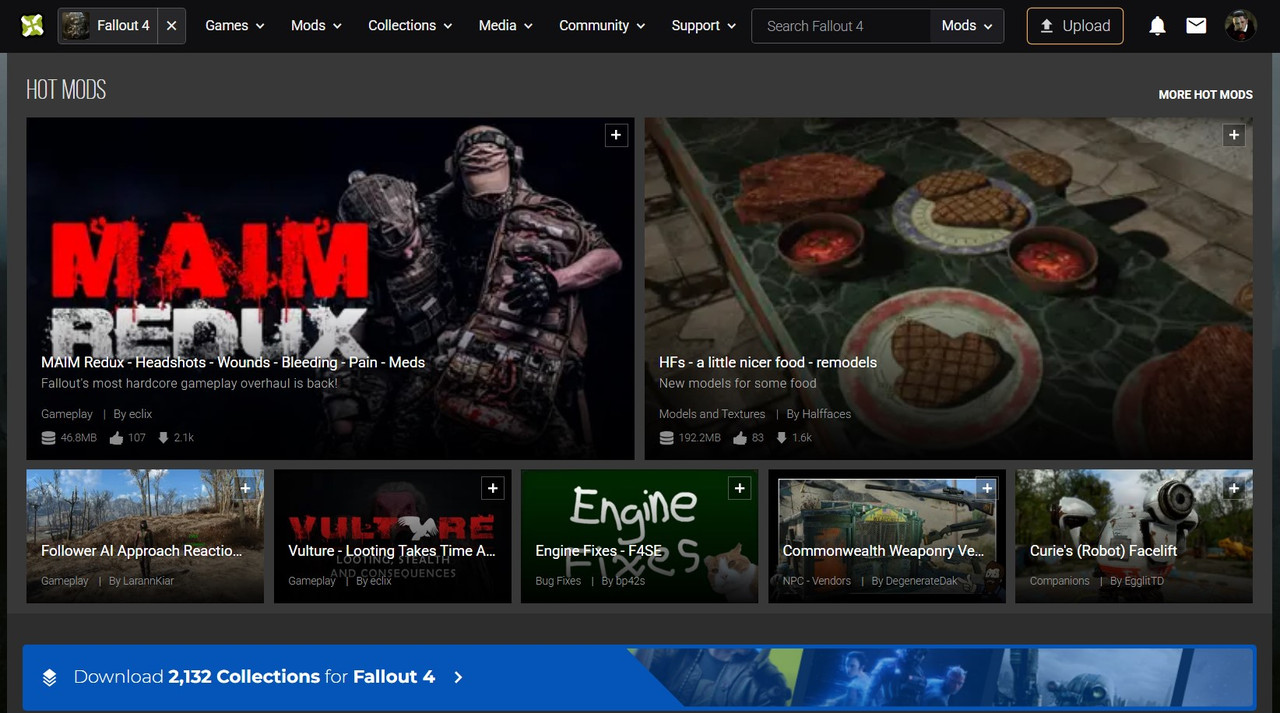Viewport: 1280px width, 713px height.
Task: Click plus icon on Vulture looting card
Action: [492, 488]
